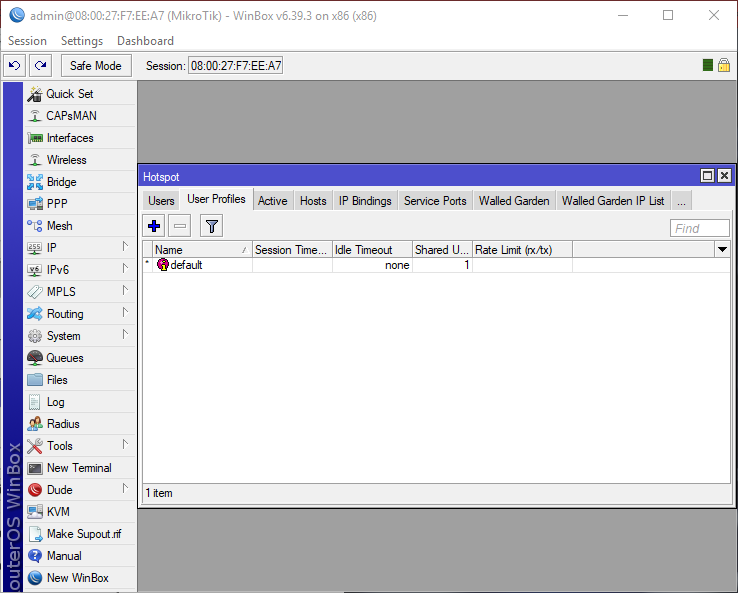Open the Routing menu item
Image resolution: width=738 pixels, height=593 pixels.
pos(80,314)
